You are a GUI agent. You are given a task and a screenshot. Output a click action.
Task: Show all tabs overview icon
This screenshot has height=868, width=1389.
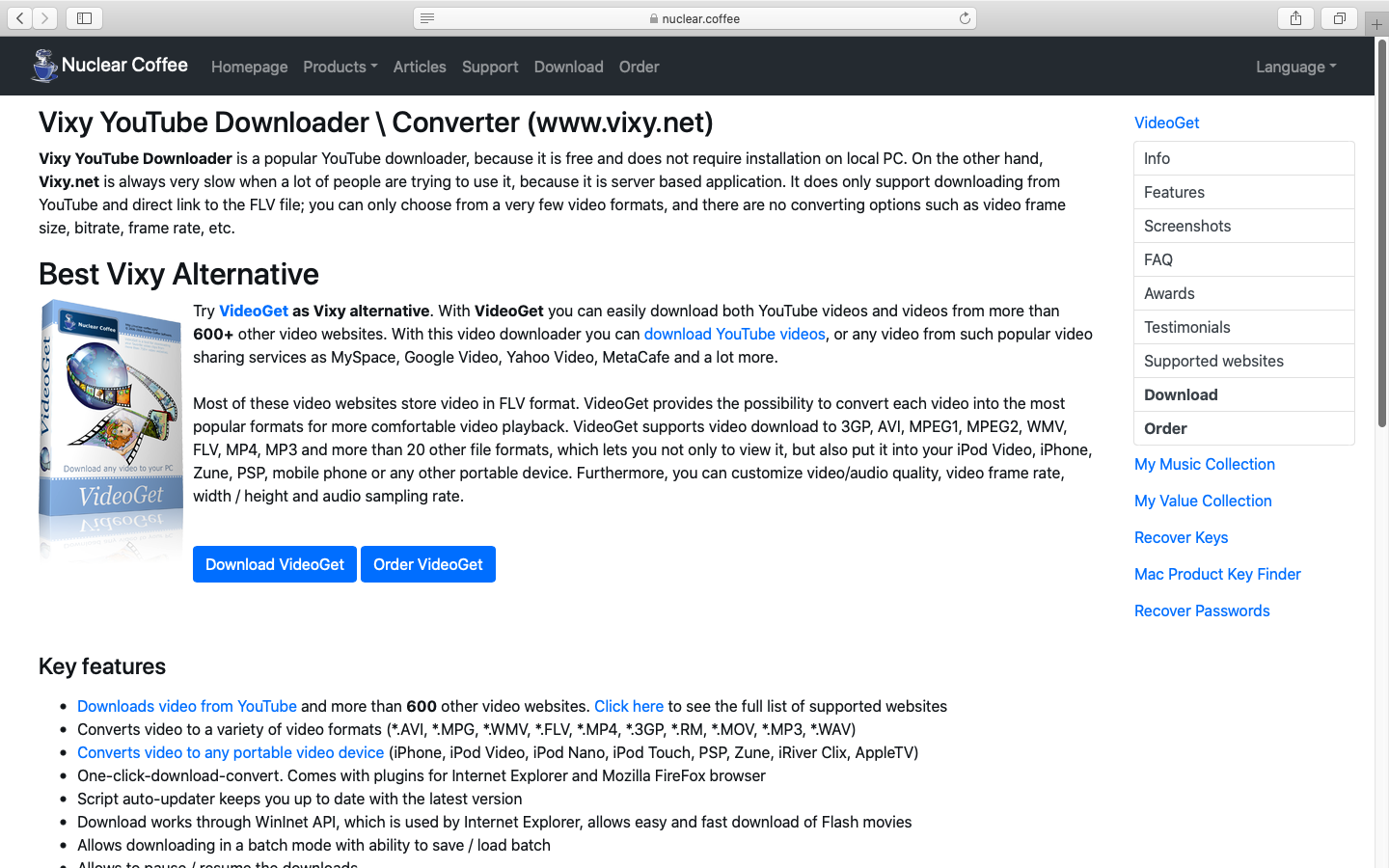[x=1339, y=18]
